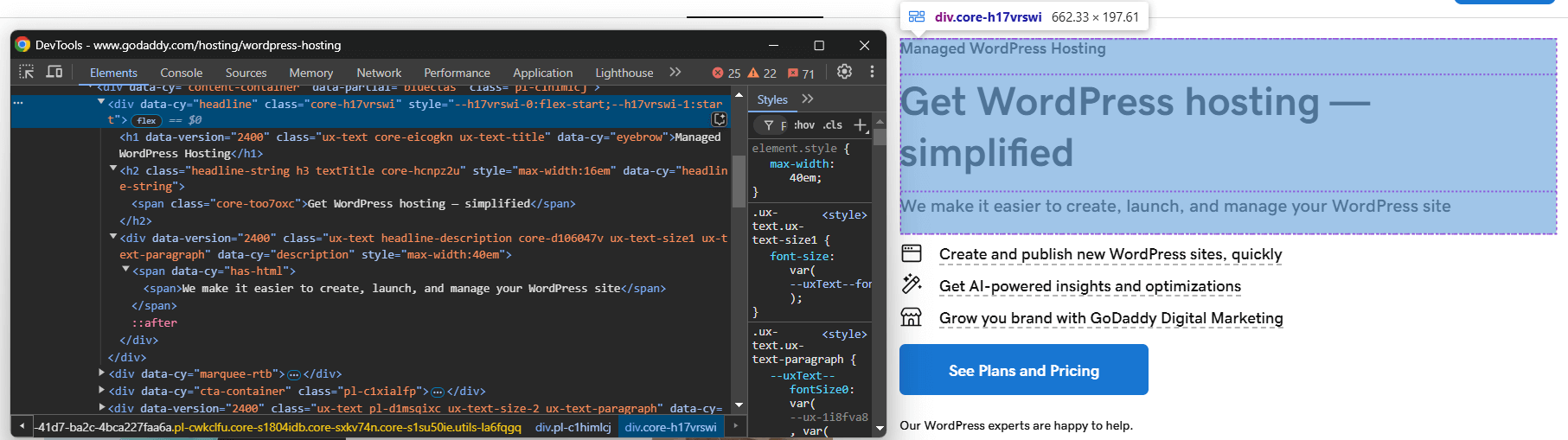The width and height of the screenshot is (1568, 440).
Task: Click the issues count badge showing 71
Action: pyautogui.click(x=801, y=73)
